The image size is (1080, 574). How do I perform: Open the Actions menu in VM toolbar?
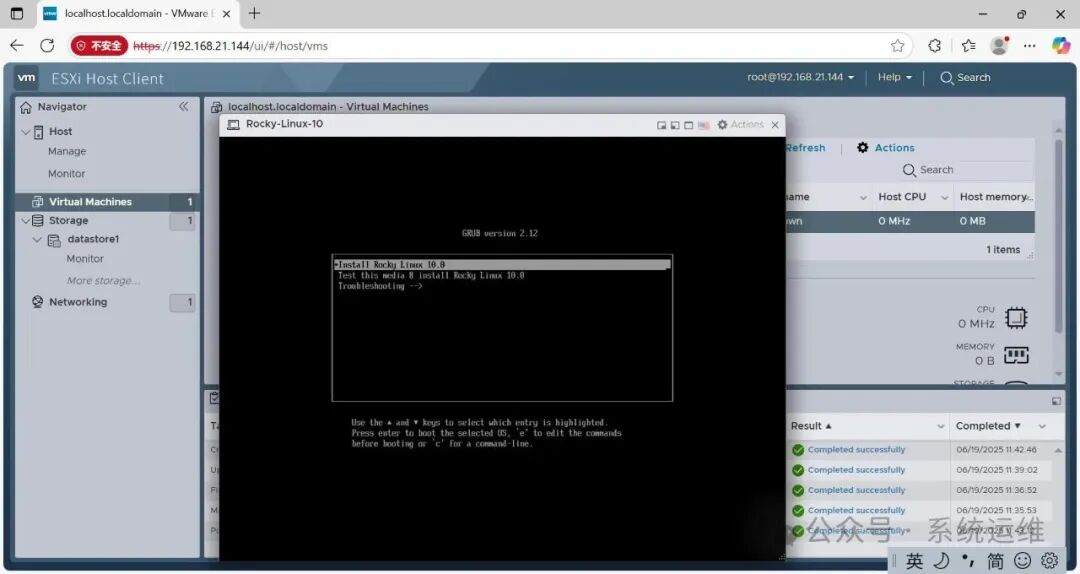(x=894, y=147)
